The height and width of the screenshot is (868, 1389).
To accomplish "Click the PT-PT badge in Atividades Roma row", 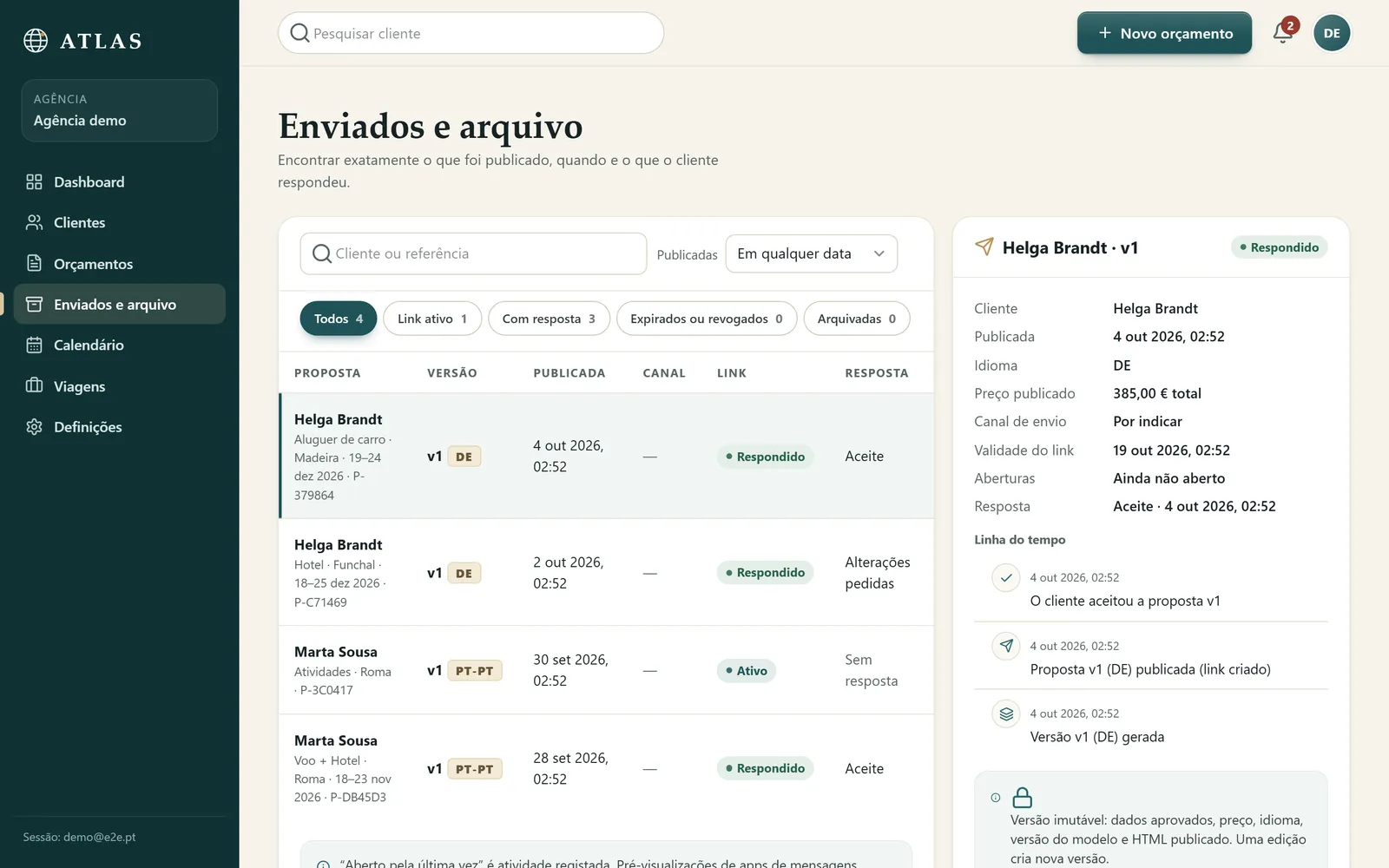I will pos(474,670).
